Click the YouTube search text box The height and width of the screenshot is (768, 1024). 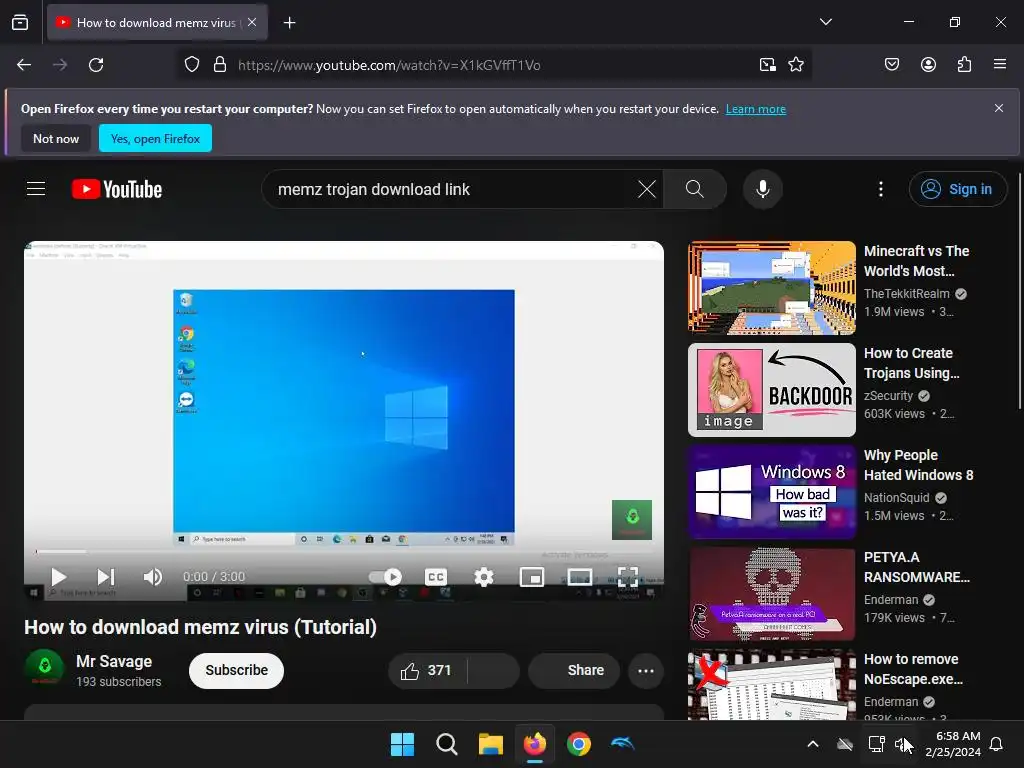click(x=451, y=189)
